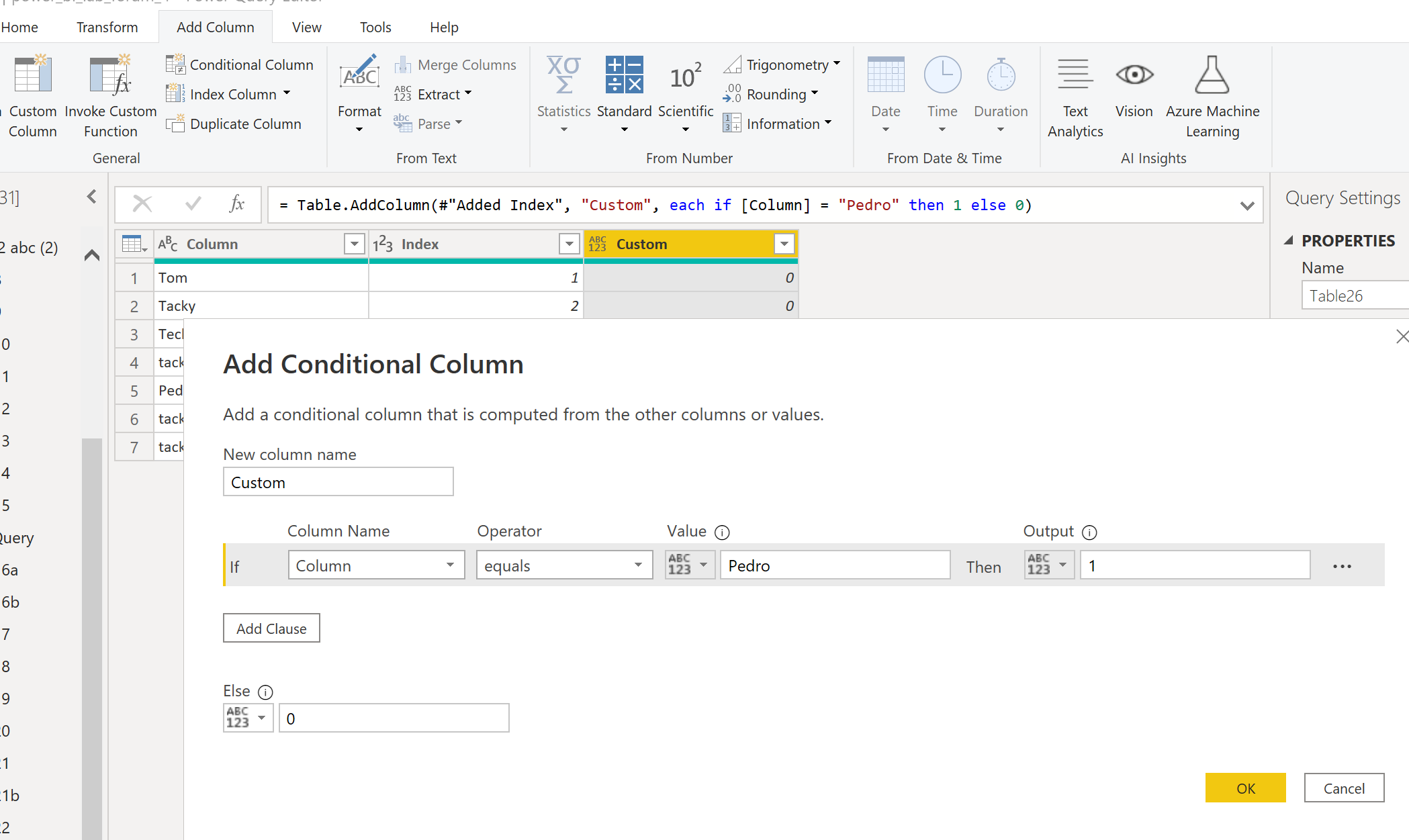Open Scientific number operations
This screenshot has width=1409, height=840.
[685, 94]
